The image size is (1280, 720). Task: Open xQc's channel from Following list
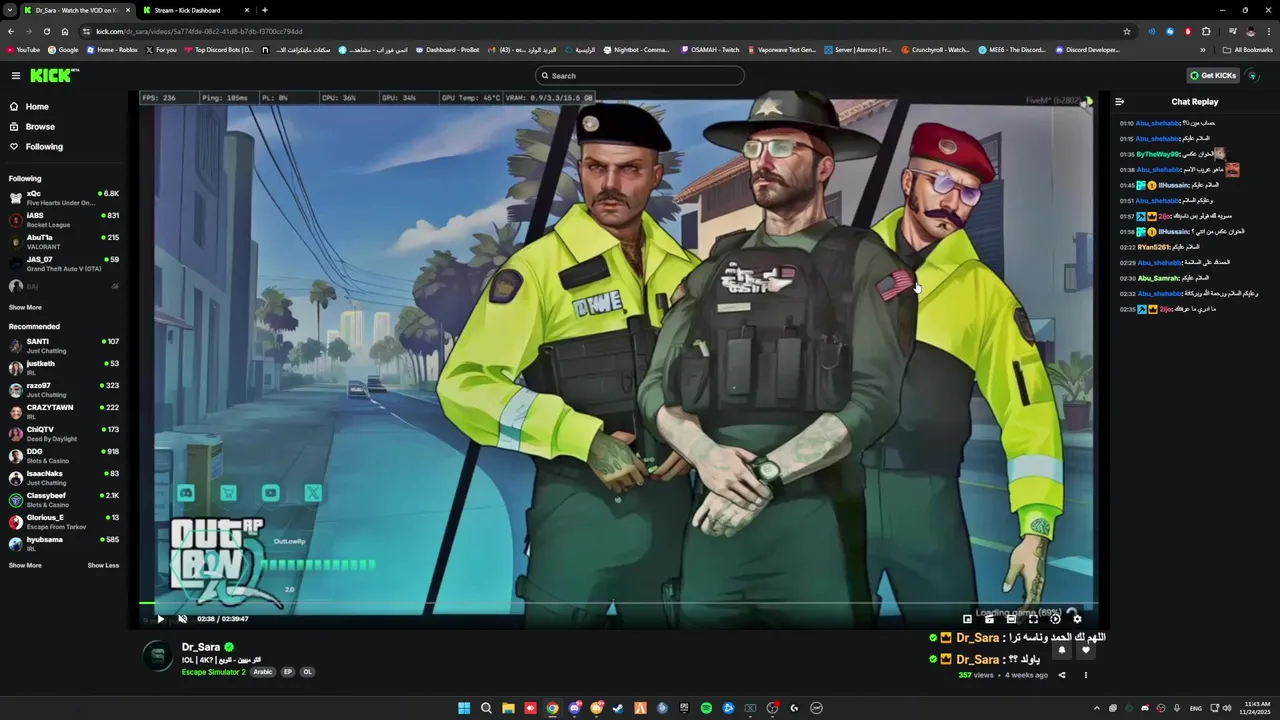[x=64, y=198]
